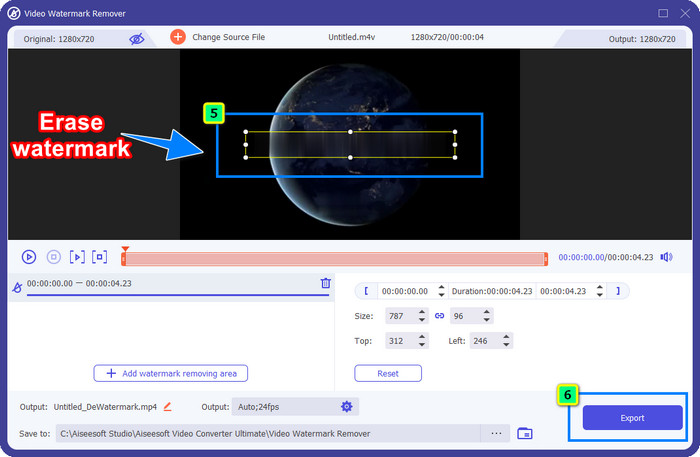Click the Reset button
700x457 pixels.
[388, 373]
